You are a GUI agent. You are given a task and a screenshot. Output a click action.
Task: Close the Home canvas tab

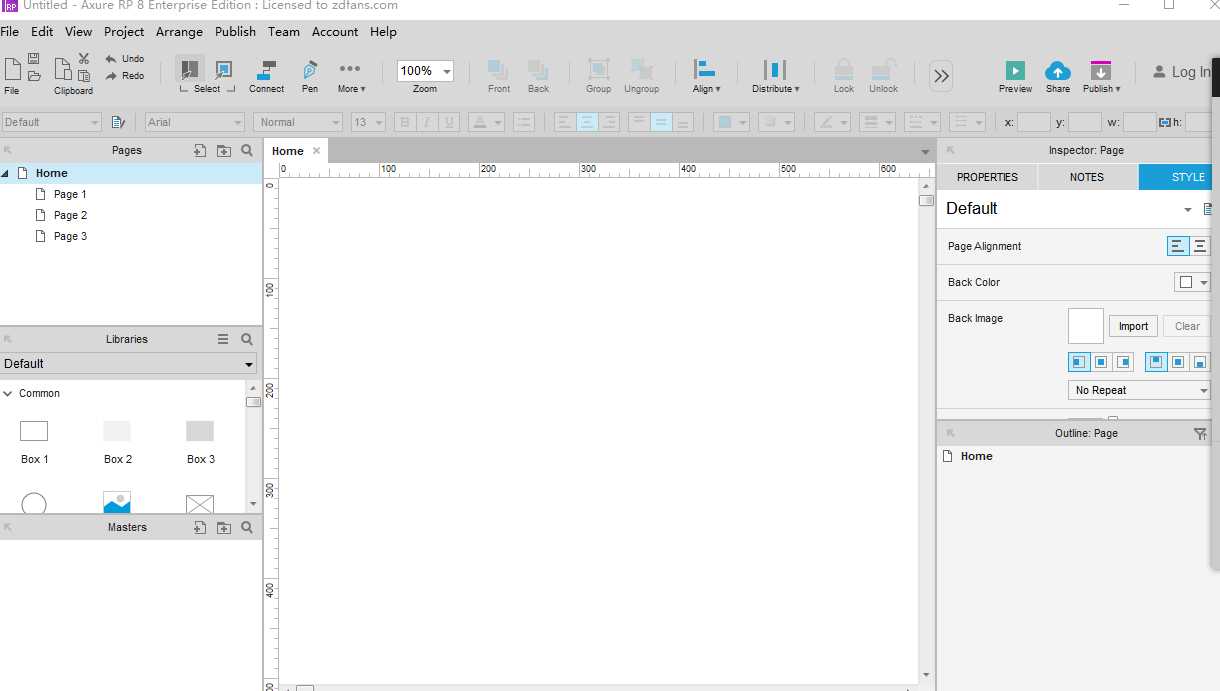(316, 150)
